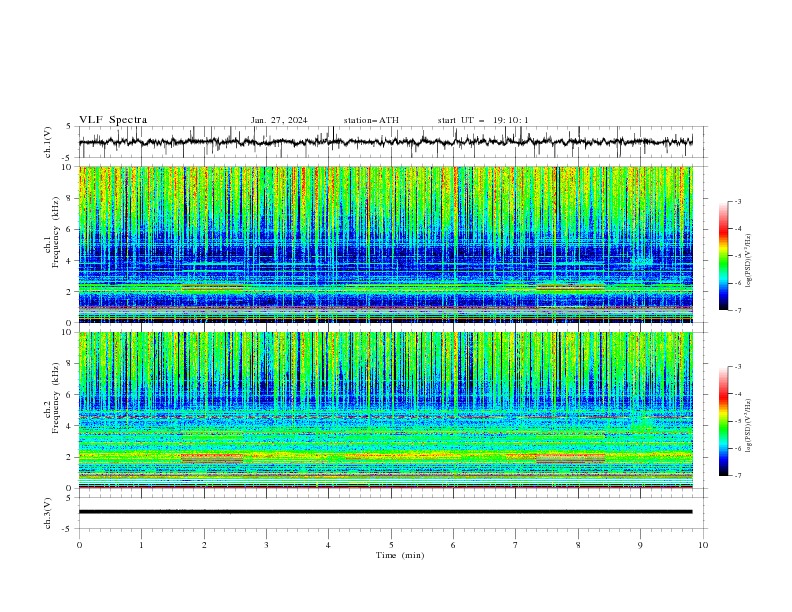Click the ch.2 Frequency (kHz) axis label
792x612 pixels.
(52, 398)
